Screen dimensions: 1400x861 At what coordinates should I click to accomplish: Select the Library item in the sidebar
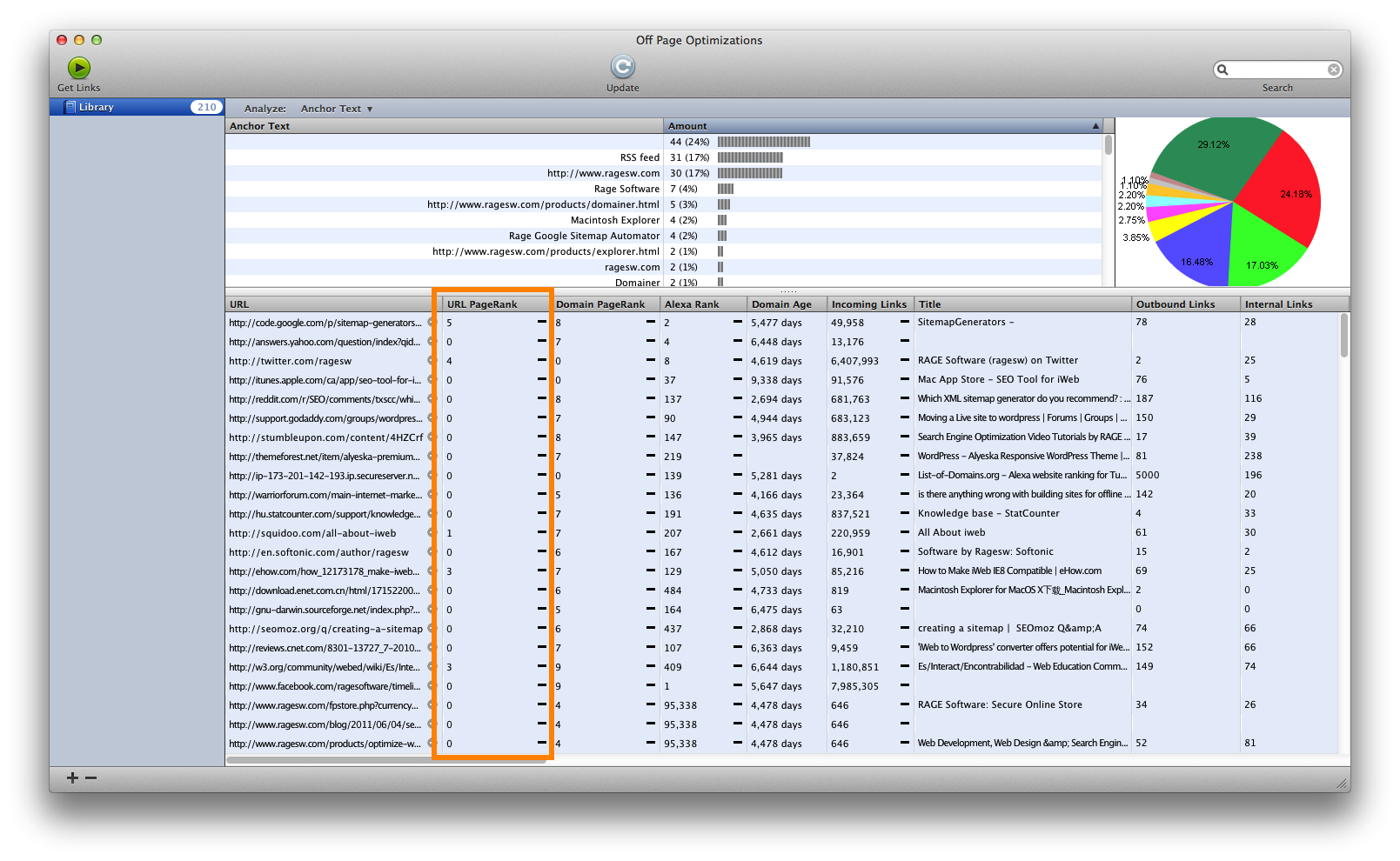click(x=96, y=107)
